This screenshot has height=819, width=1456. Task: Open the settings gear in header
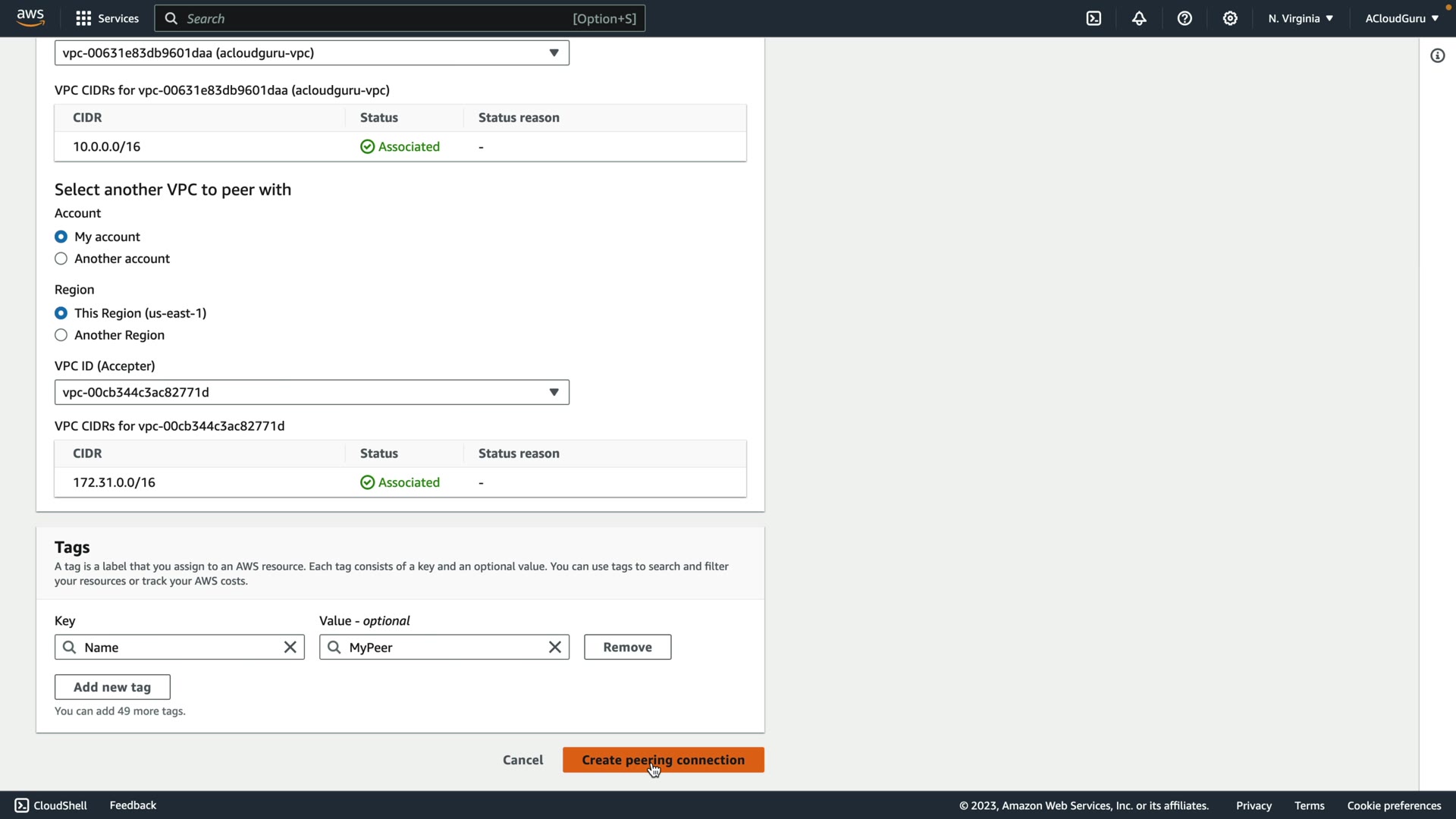tap(1230, 18)
